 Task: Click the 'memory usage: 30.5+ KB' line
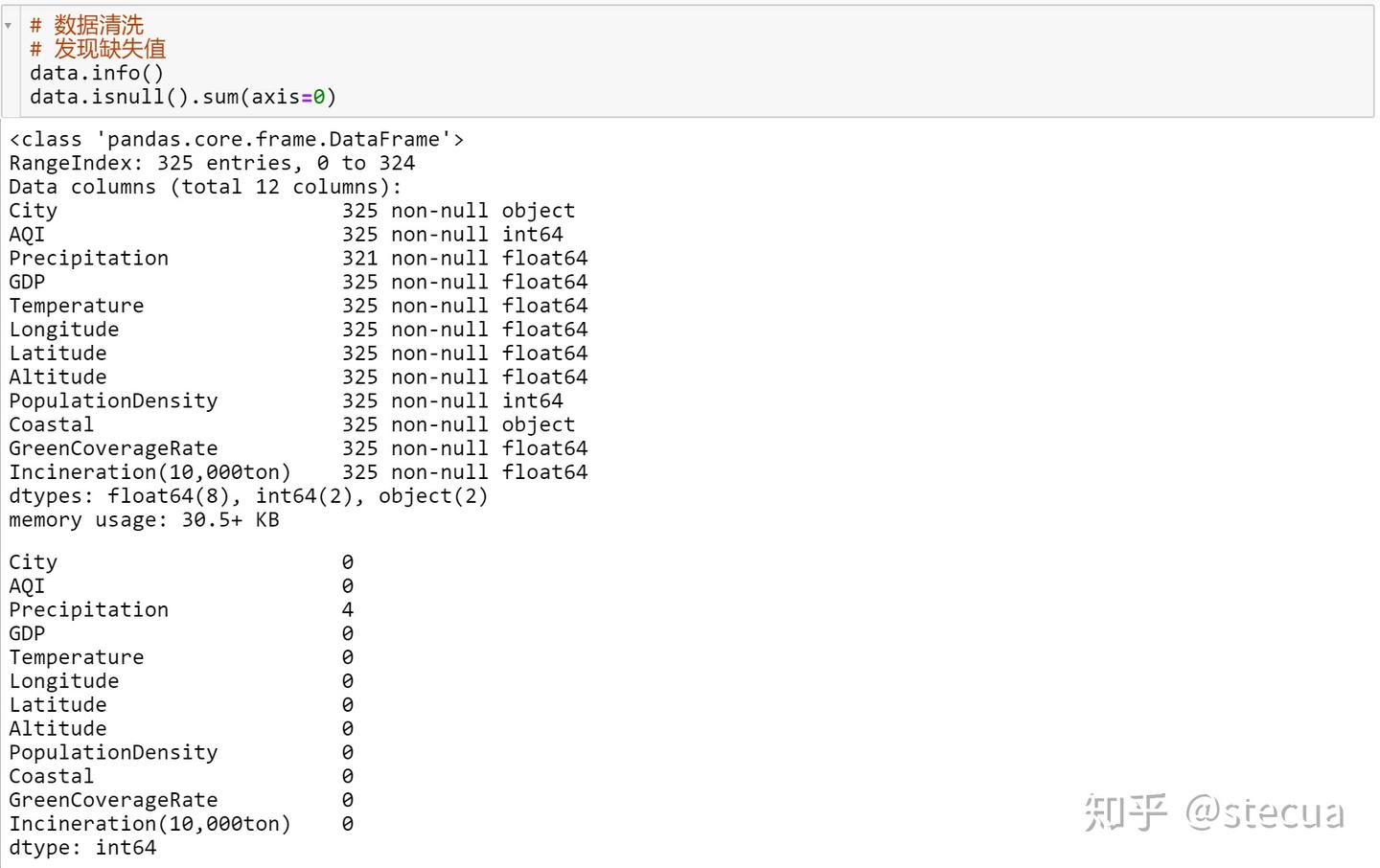[144, 520]
